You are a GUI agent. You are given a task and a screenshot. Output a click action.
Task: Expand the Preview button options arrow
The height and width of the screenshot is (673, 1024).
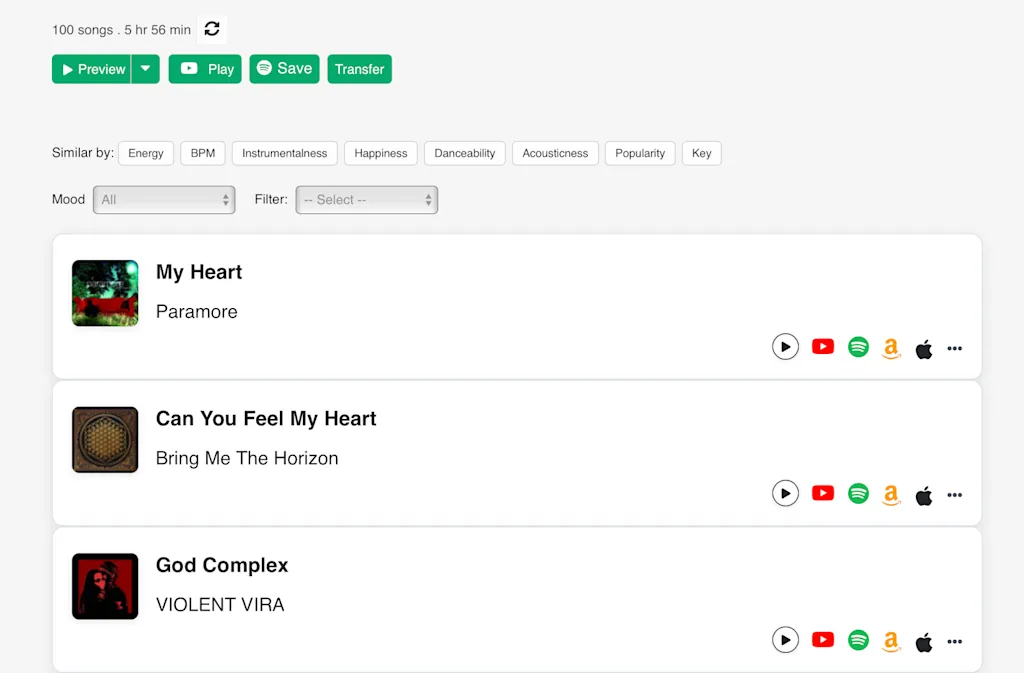coord(145,69)
